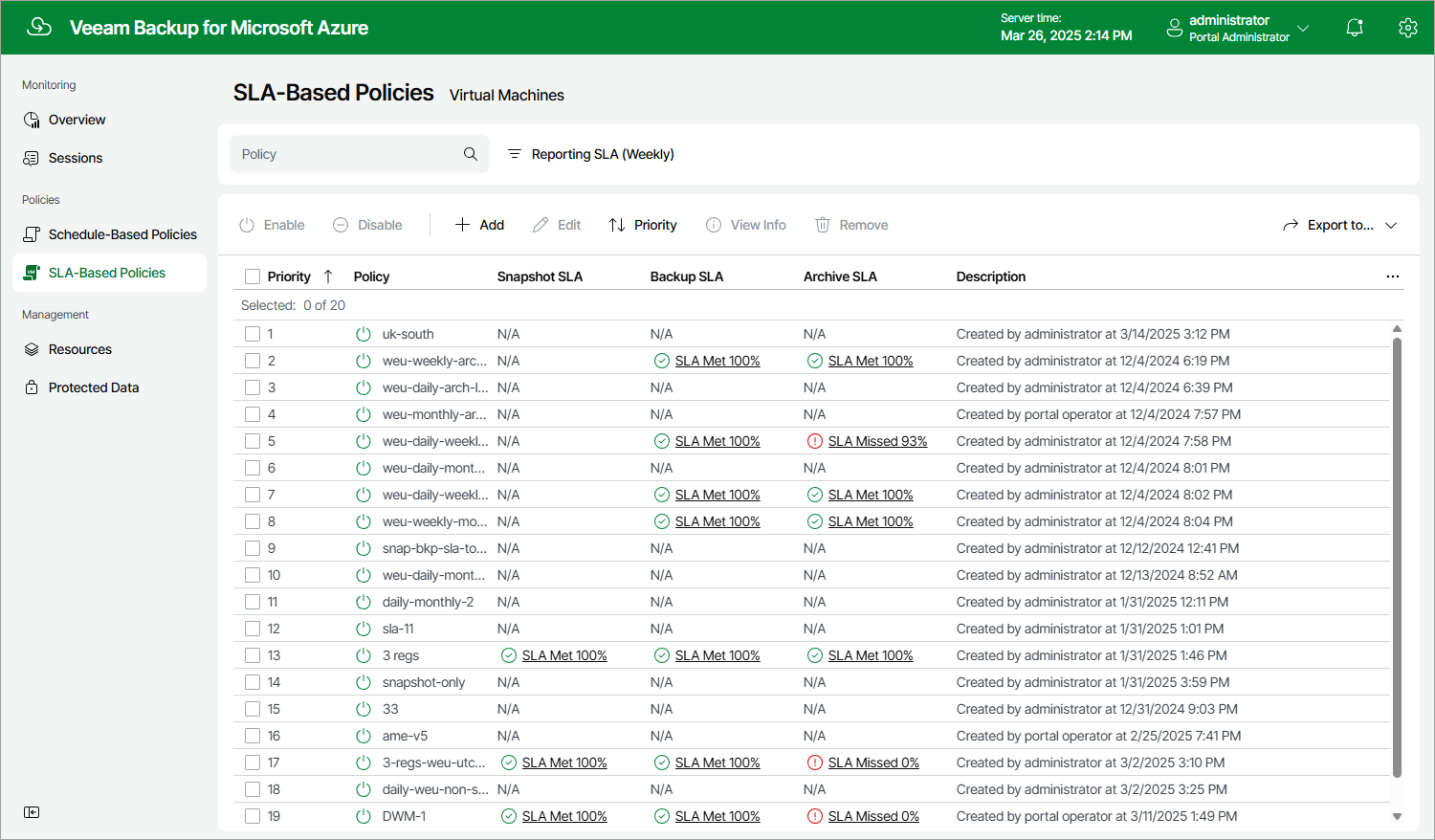Open the configuration gear icon
The height and width of the screenshot is (840, 1435).
coord(1407,28)
